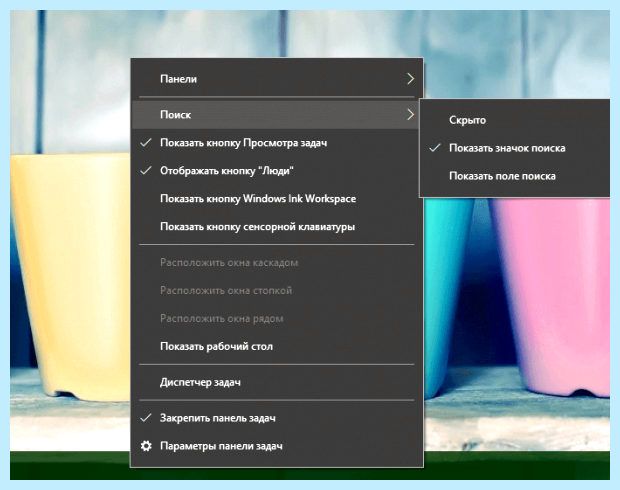Toggle Закрепить панель задач

pos(277,418)
